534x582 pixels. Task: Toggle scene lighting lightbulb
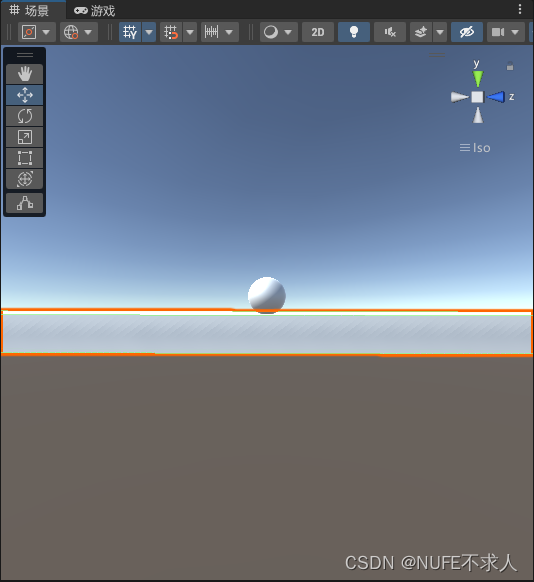point(354,32)
